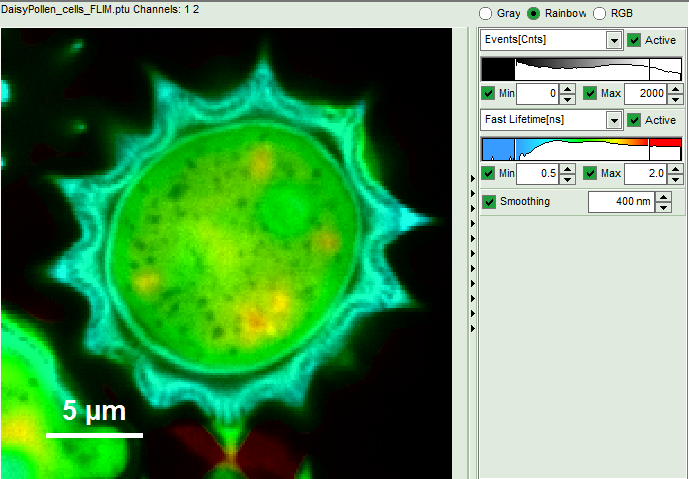Increase Fast Lifetime Min with up arrow

click(x=567, y=170)
